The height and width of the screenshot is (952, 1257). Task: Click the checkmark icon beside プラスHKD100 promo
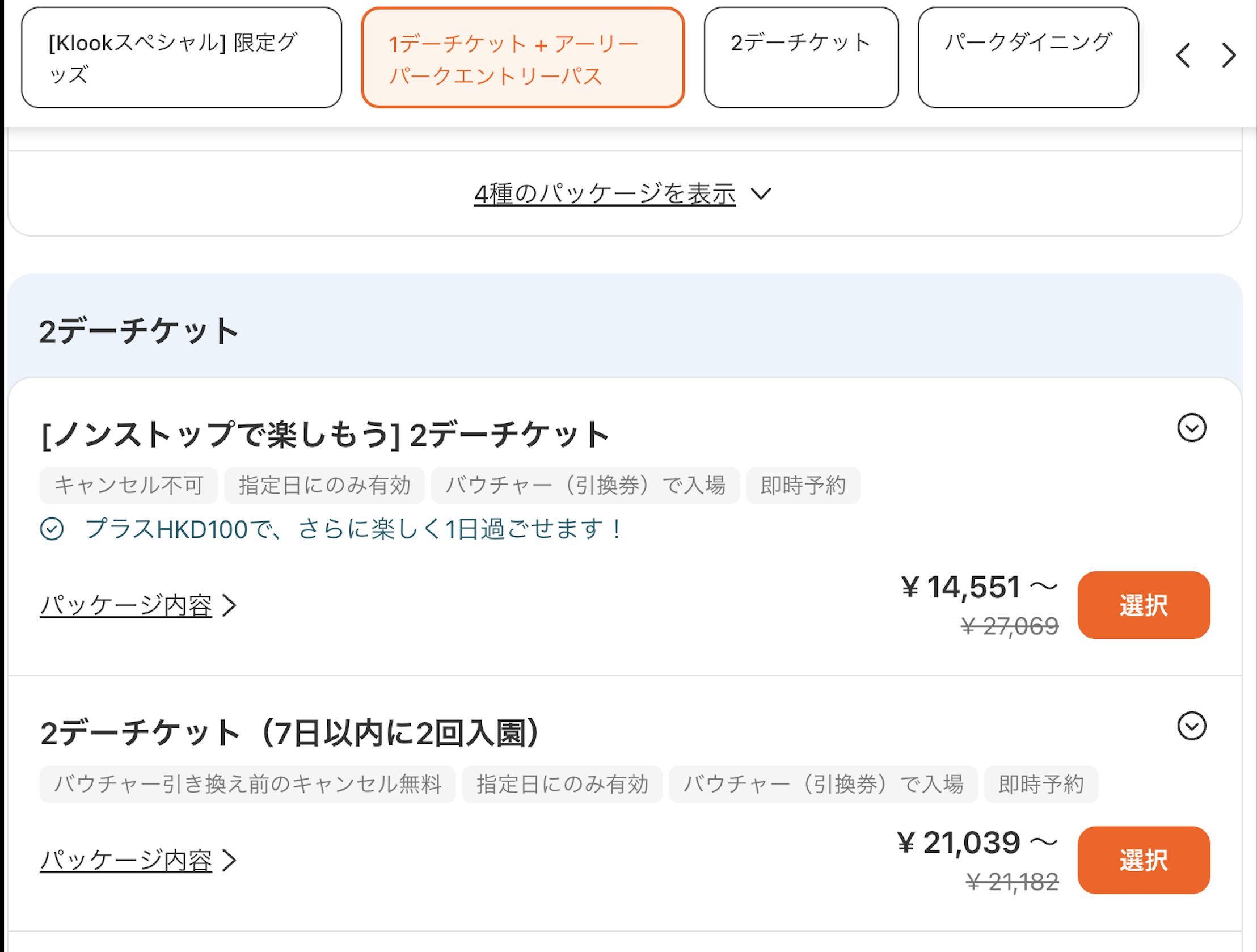coord(52,529)
